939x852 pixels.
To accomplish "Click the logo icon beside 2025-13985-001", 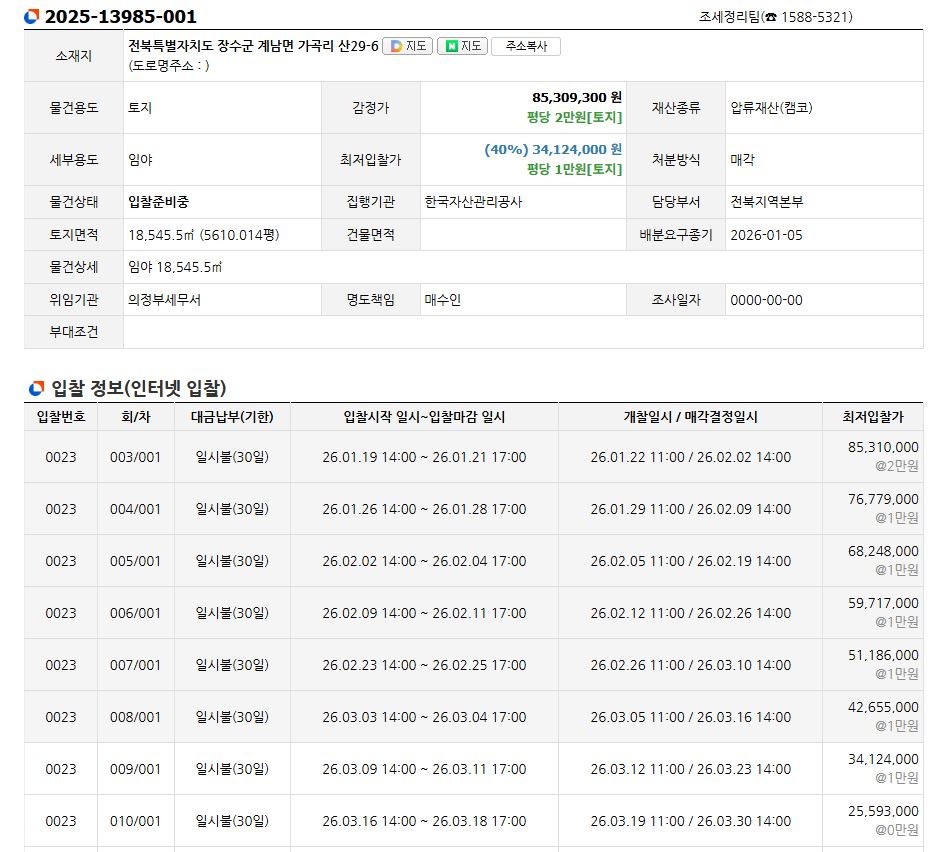I will 32,17.
